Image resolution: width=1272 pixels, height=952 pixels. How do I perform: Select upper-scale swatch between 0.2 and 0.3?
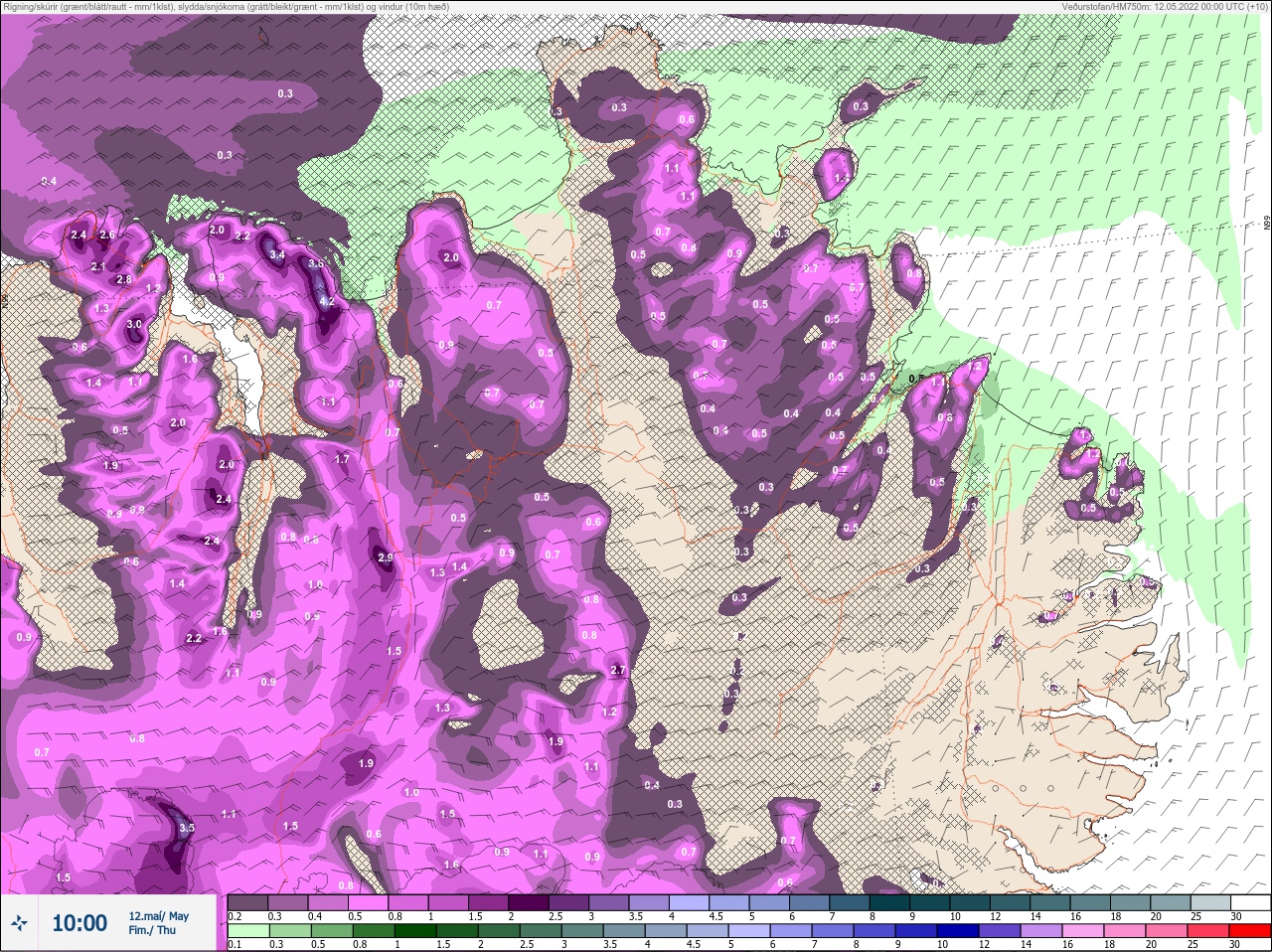tap(247, 902)
